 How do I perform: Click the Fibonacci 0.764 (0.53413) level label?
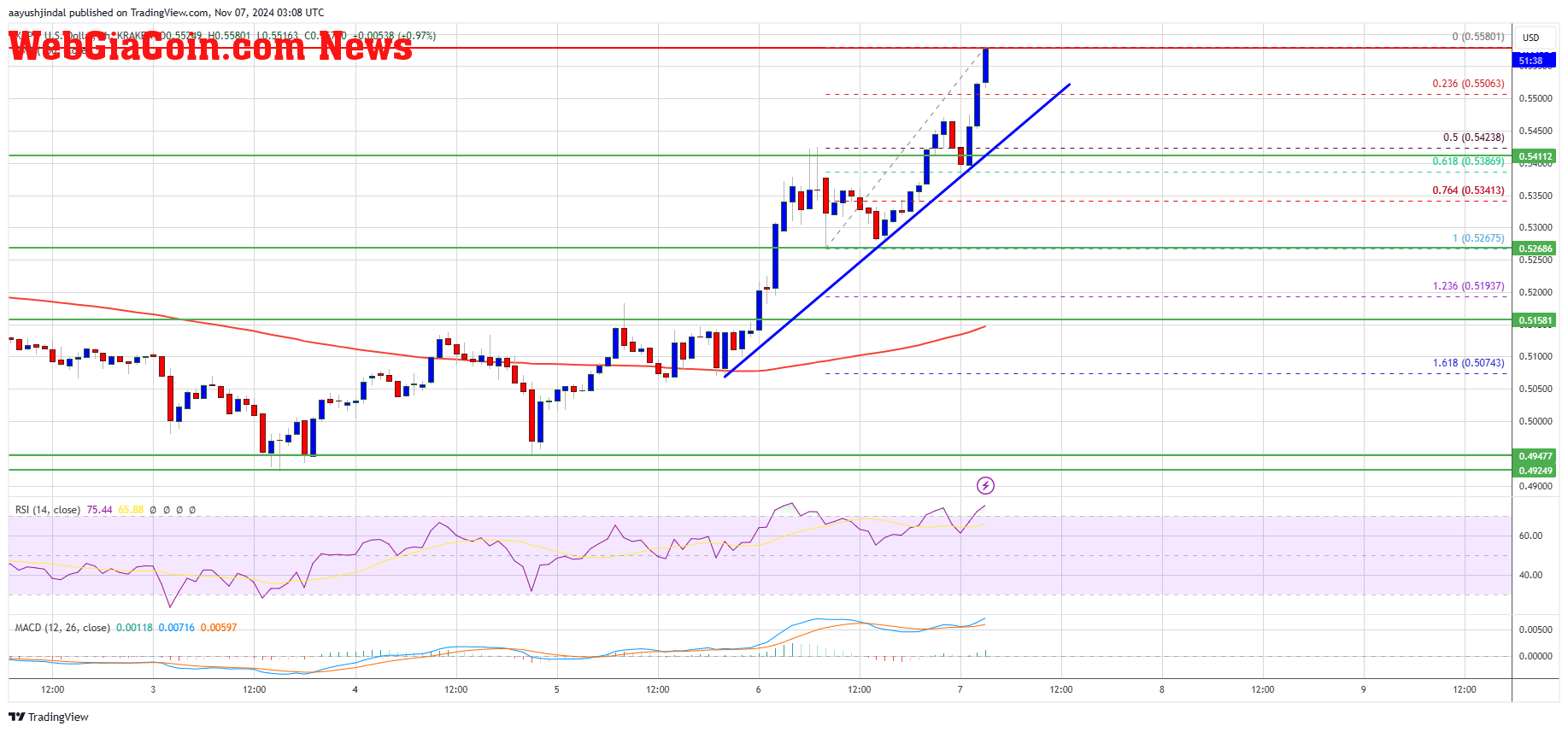click(x=1468, y=190)
